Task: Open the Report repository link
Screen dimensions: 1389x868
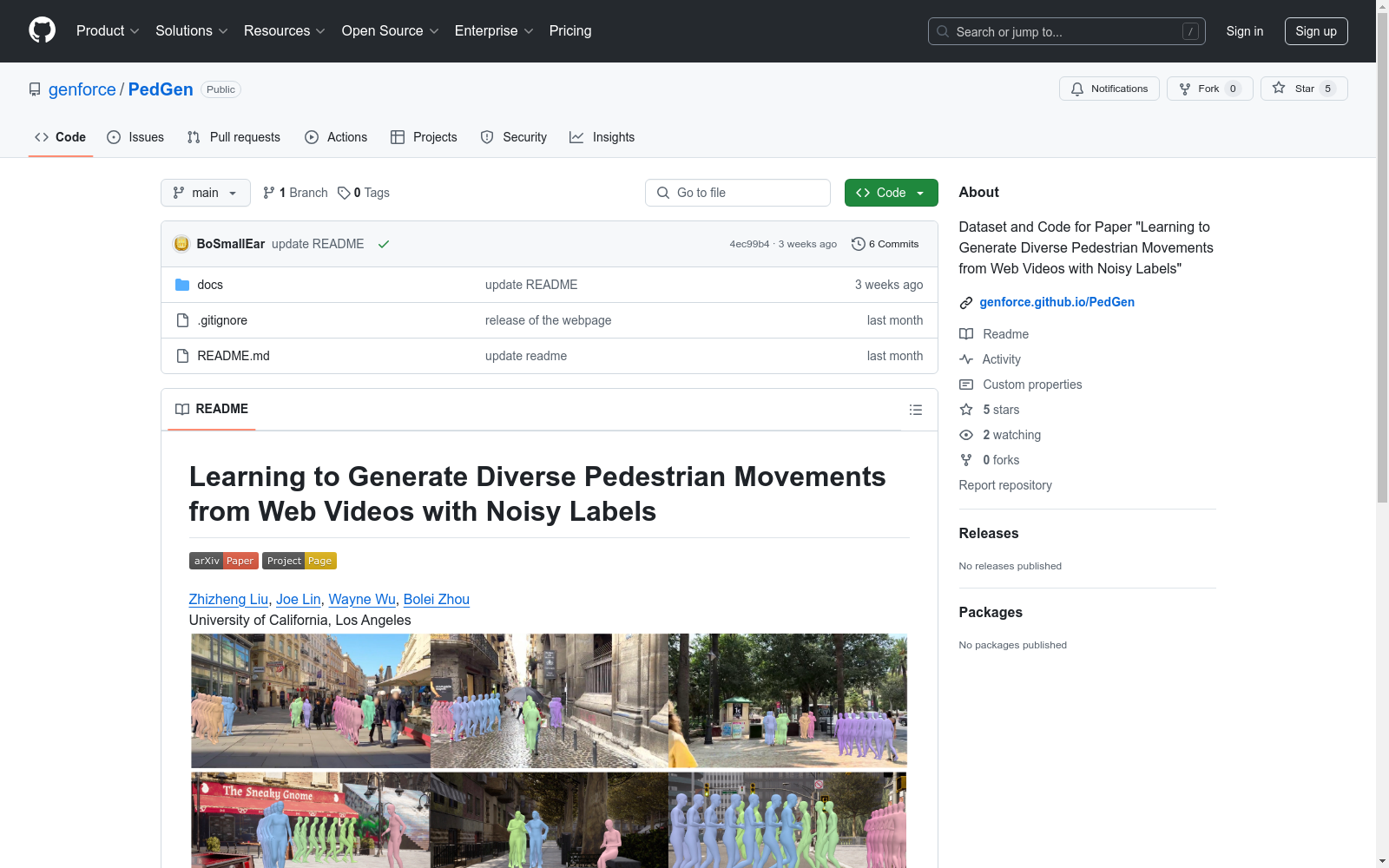Action: point(1005,485)
